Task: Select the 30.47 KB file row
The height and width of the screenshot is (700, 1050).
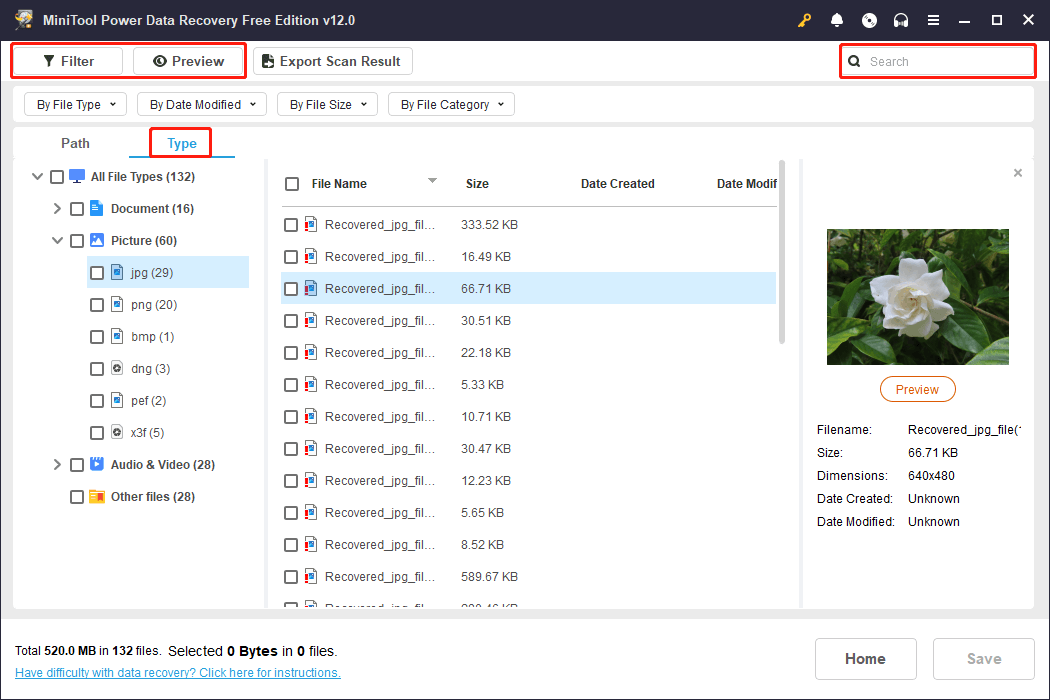Action: (x=528, y=449)
